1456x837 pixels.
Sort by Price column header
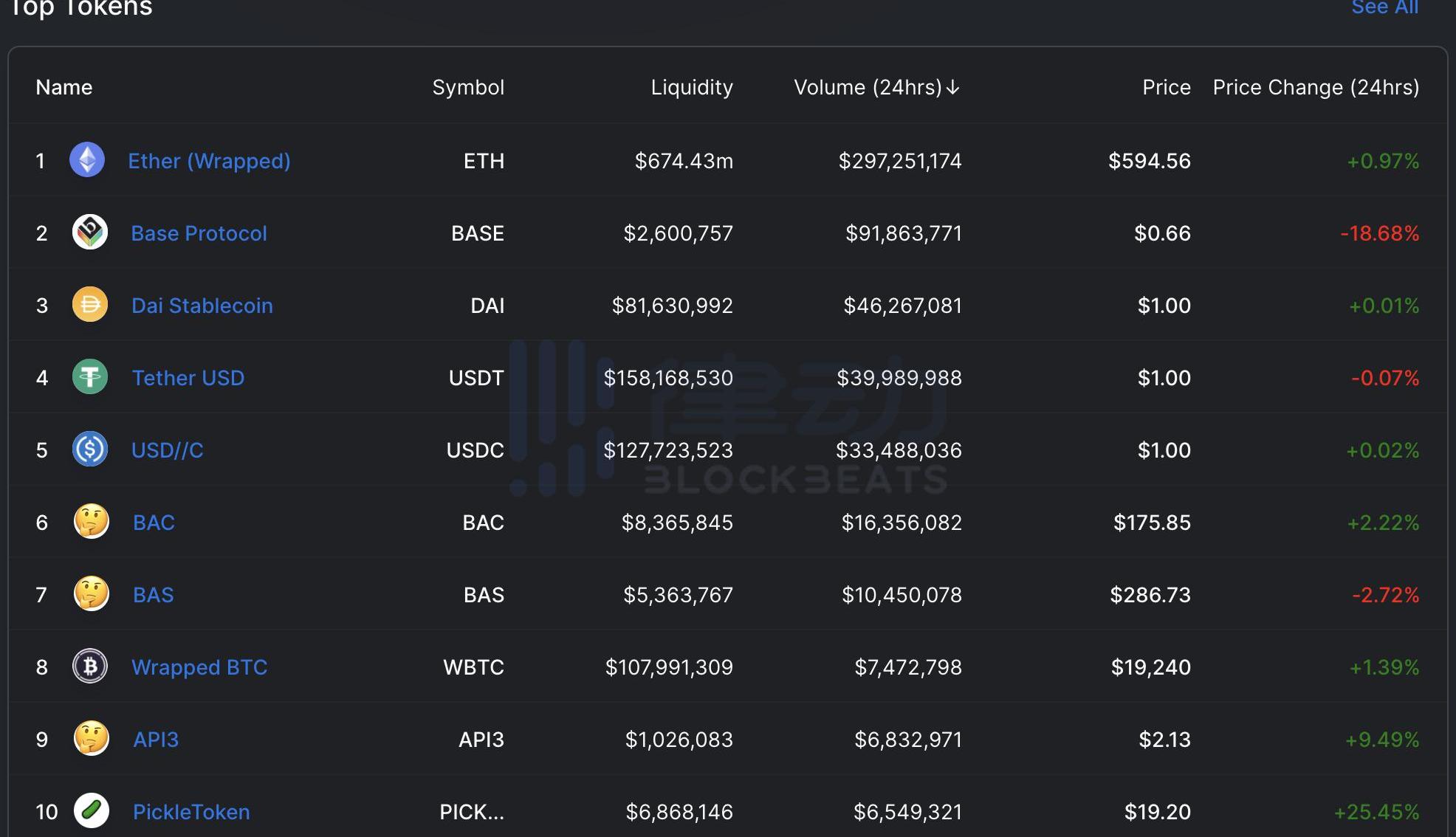point(1167,87)
